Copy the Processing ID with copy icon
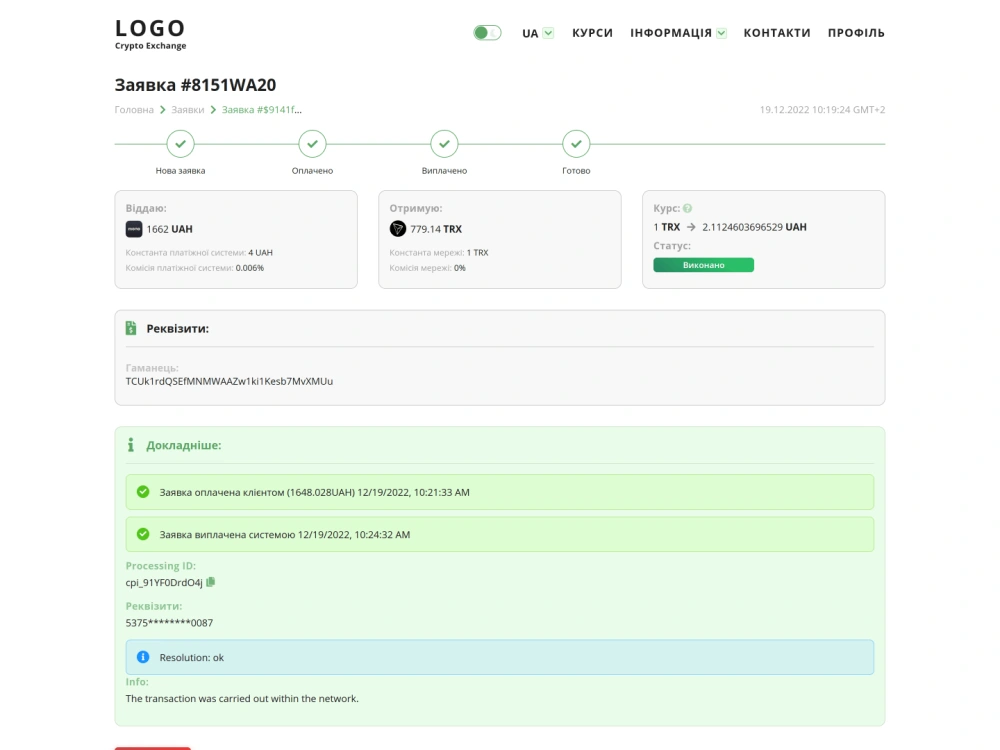The height and width of the screenshot is (750, 1000). tap(211, 582)
